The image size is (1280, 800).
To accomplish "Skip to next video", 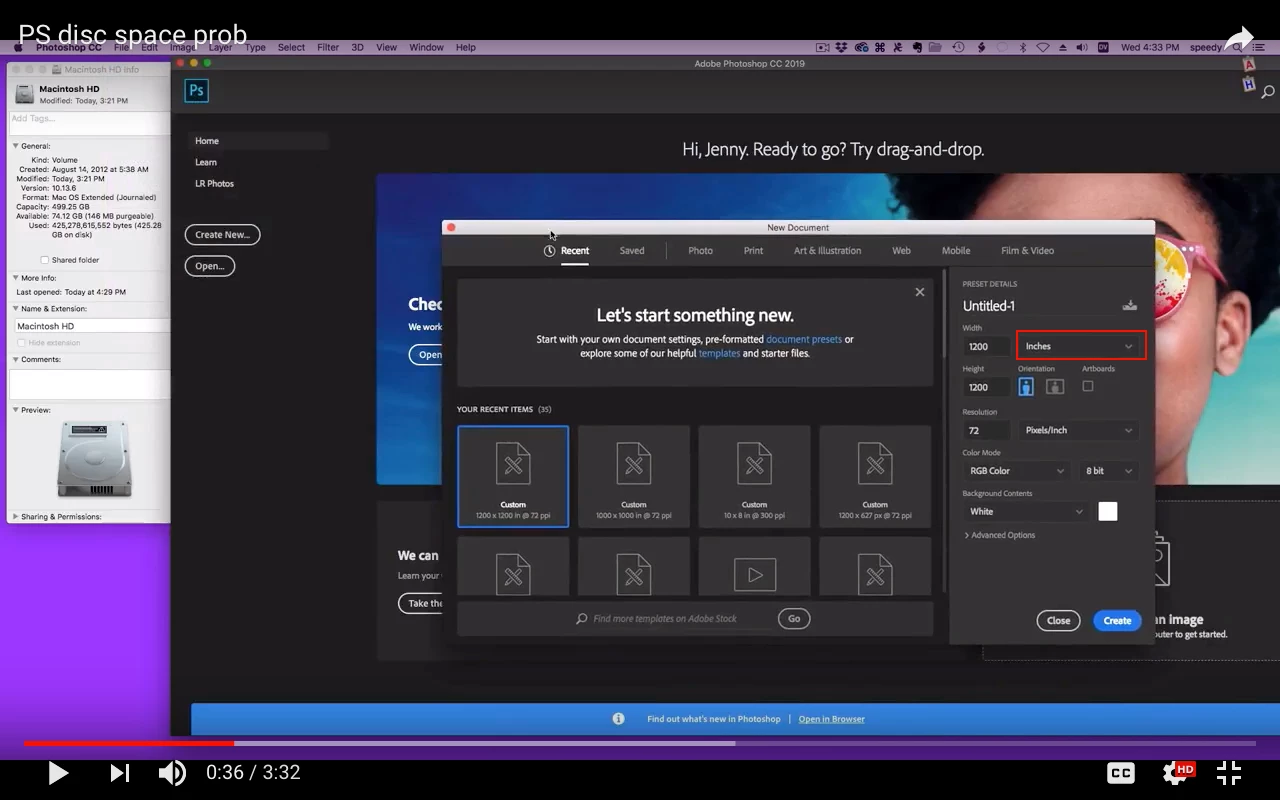I will [x=119, y=773].
